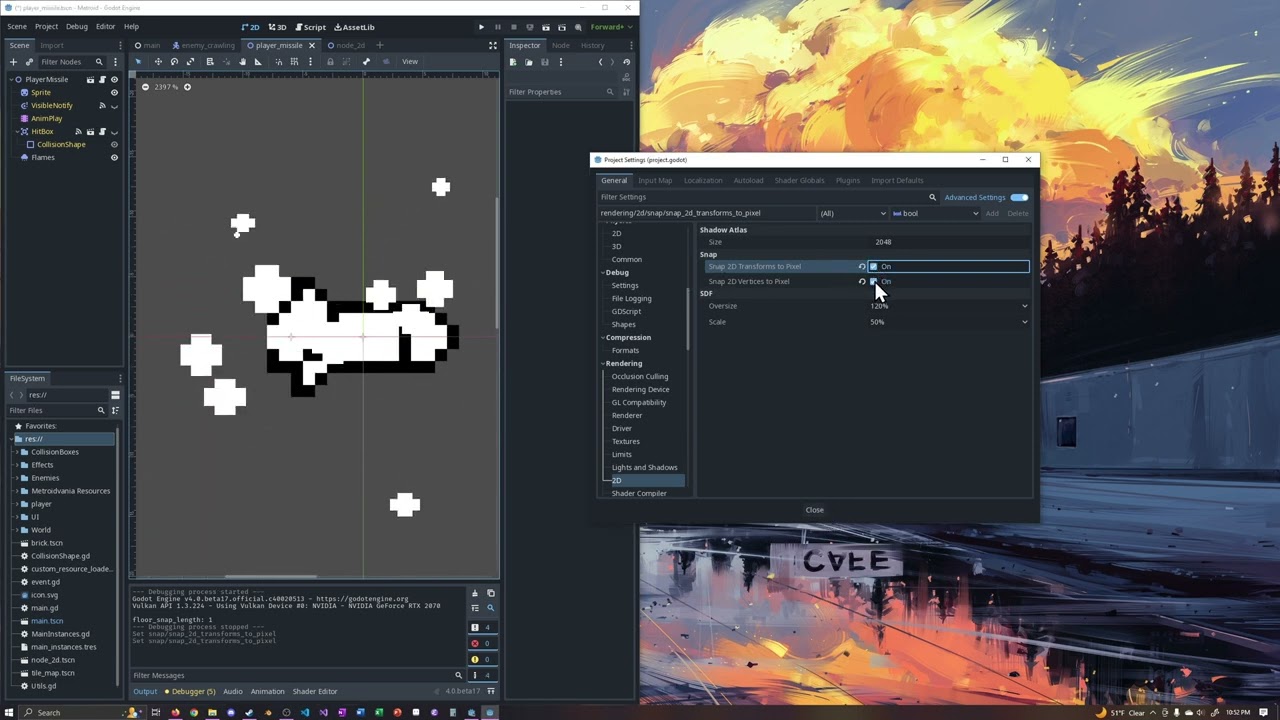The width and height of the screenshot is (1280, 720).
Task: Toggle distraction free mode in viewport
Action: tap(492, 45)
